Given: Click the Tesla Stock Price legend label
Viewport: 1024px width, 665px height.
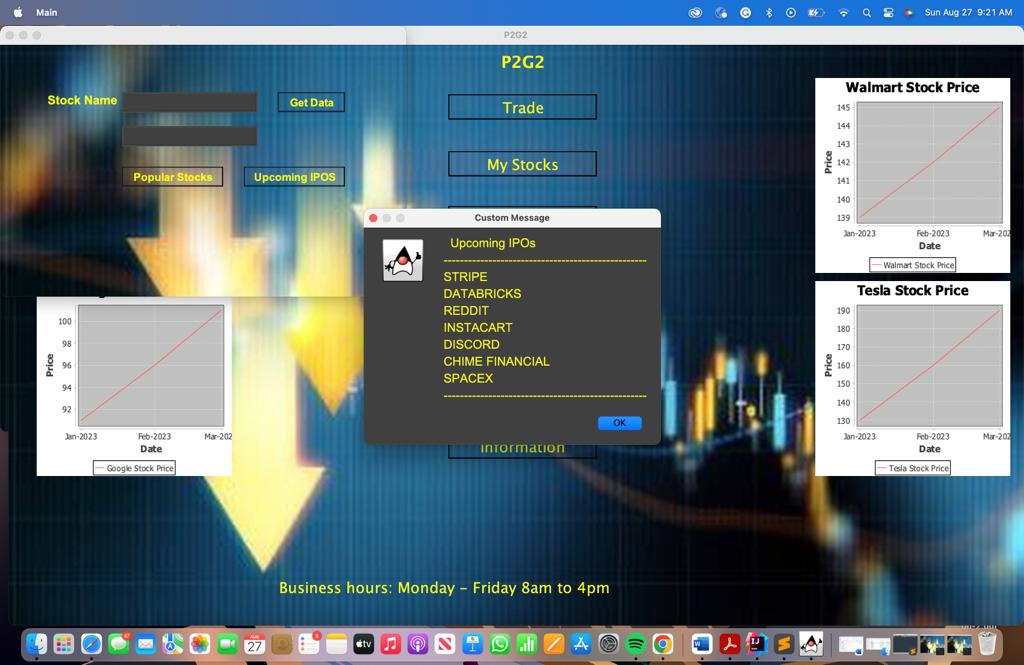Looking at the screenshot, I should pos(912,468).
